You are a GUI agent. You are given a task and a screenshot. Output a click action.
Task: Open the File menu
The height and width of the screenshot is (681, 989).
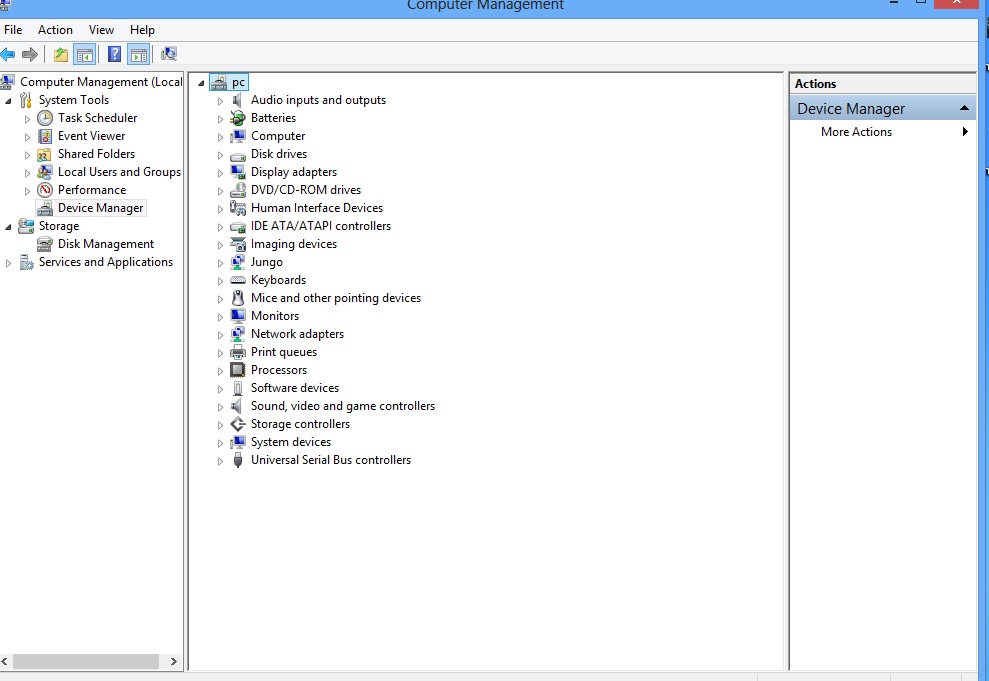click(13, 30)
